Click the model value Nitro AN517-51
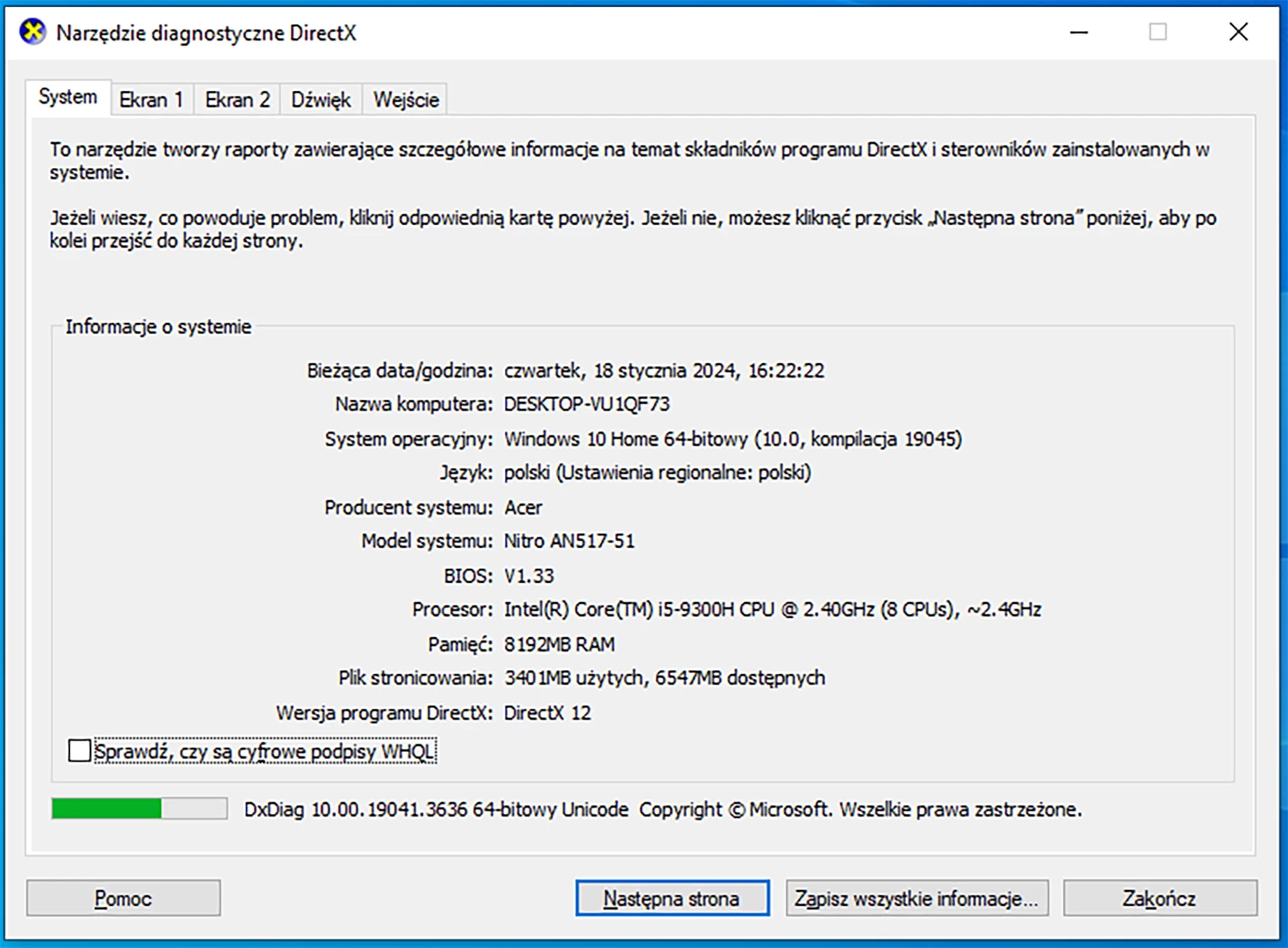 pyautogui.click(x=569, y=541)
